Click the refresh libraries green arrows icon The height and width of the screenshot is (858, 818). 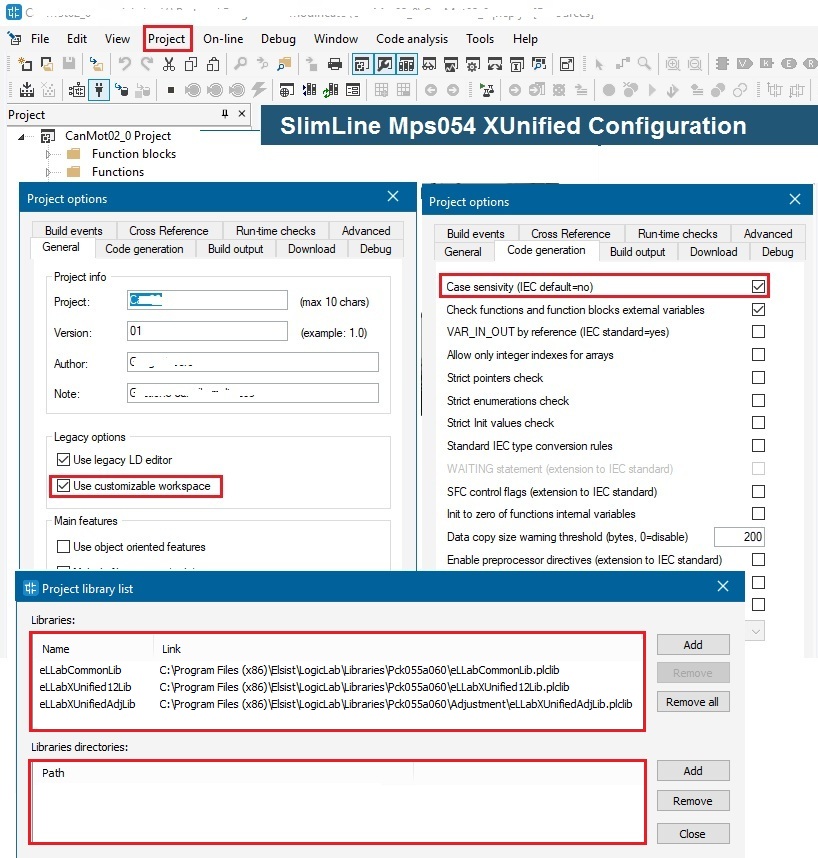pos(330,90)
